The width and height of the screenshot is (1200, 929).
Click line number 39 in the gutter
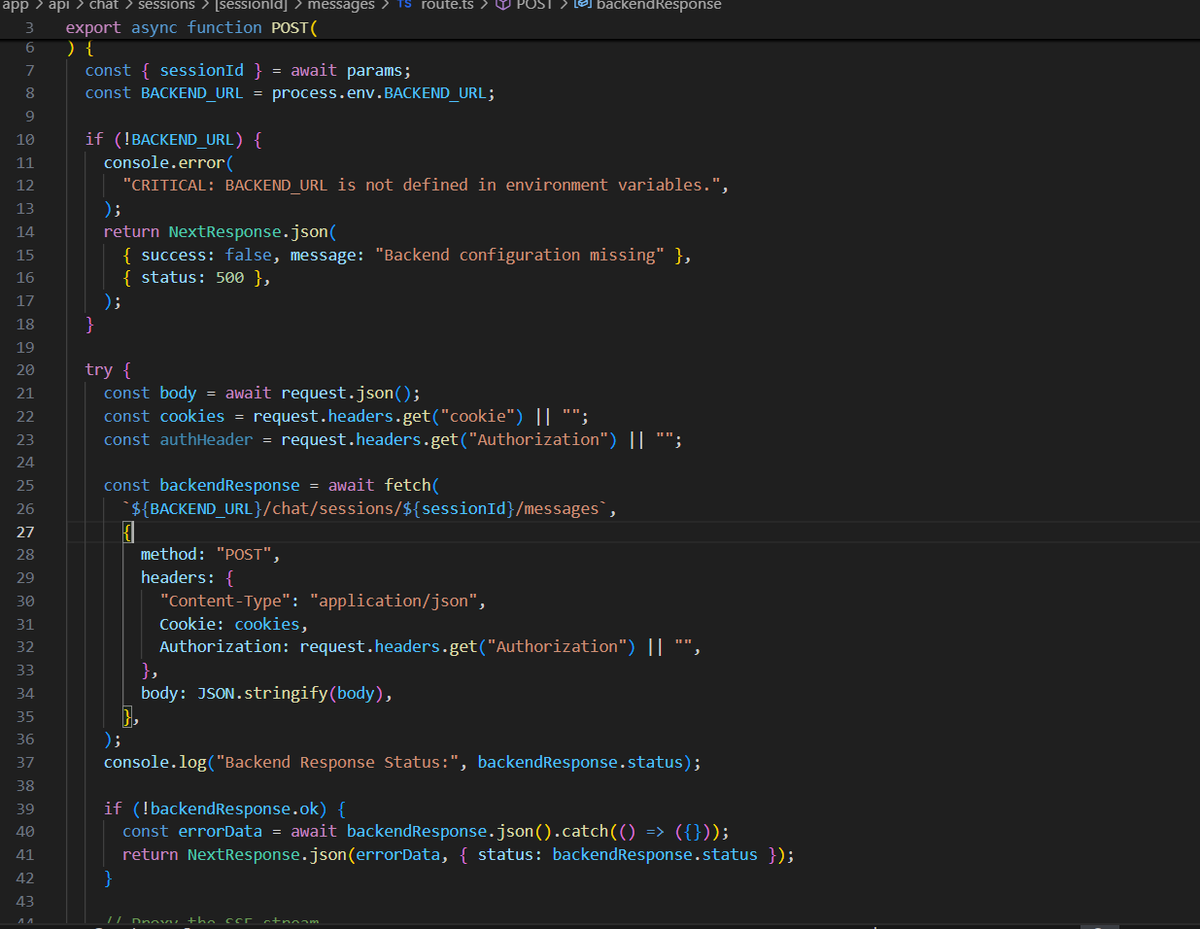pyautogui.click(x=25, y=808)
